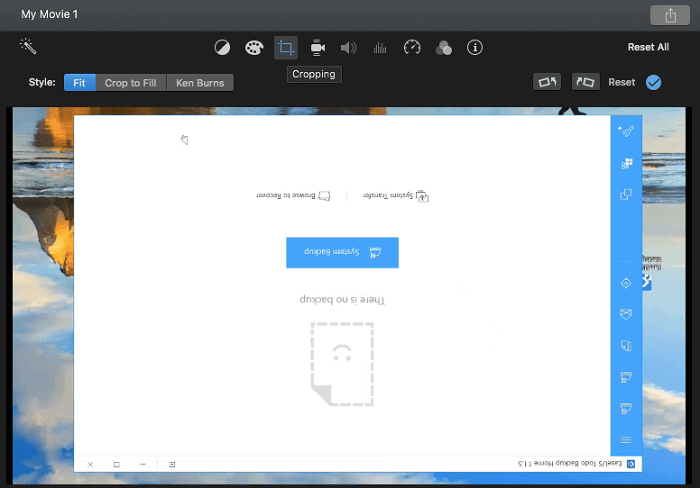700x488 pixels.
Task: Click EaseUS sidebar disk backup icon above system backup
Action: (626, 377)
